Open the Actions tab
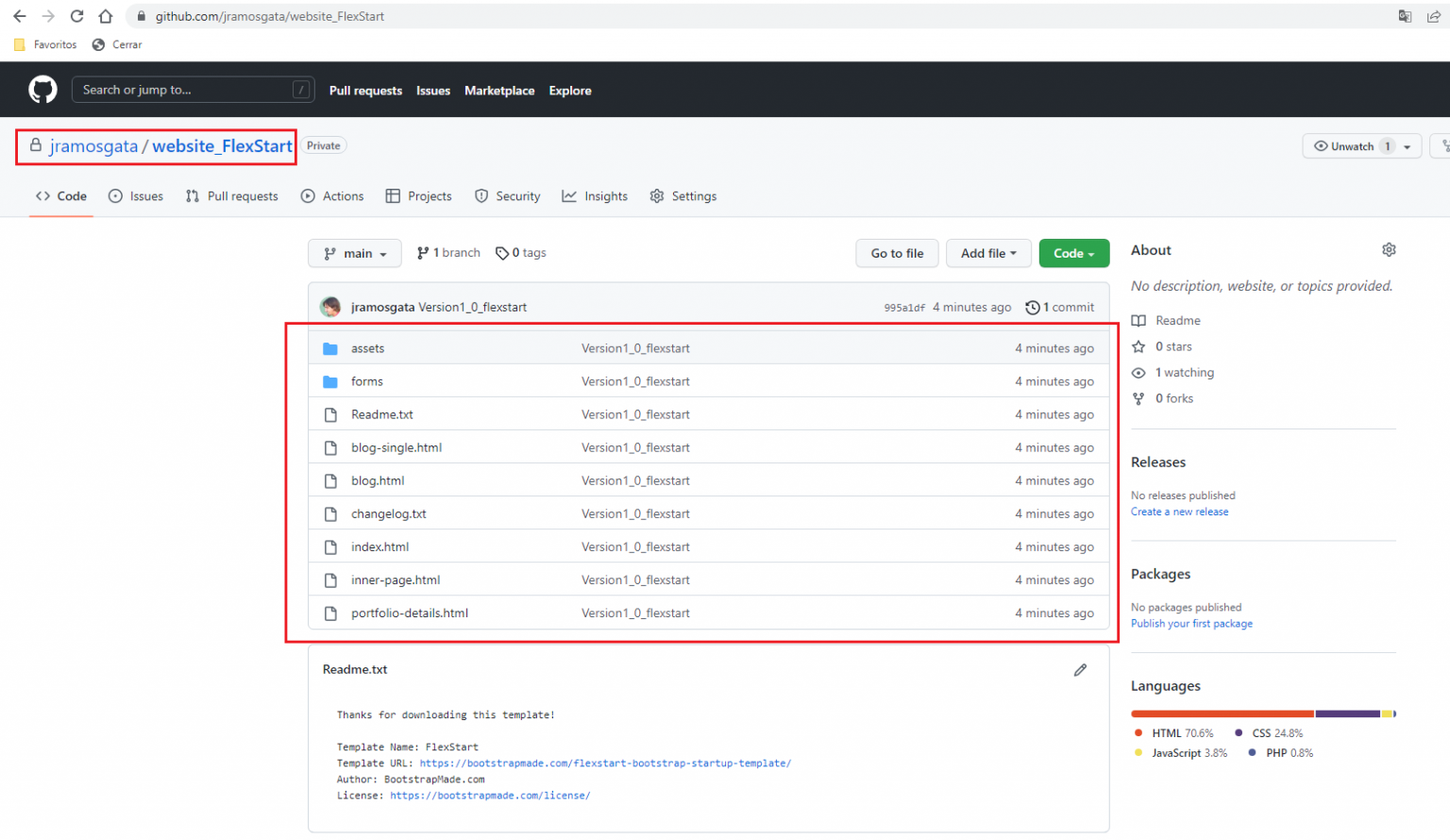The width and height of the screenshot is (1450, 840). click(x=332, y=196)
